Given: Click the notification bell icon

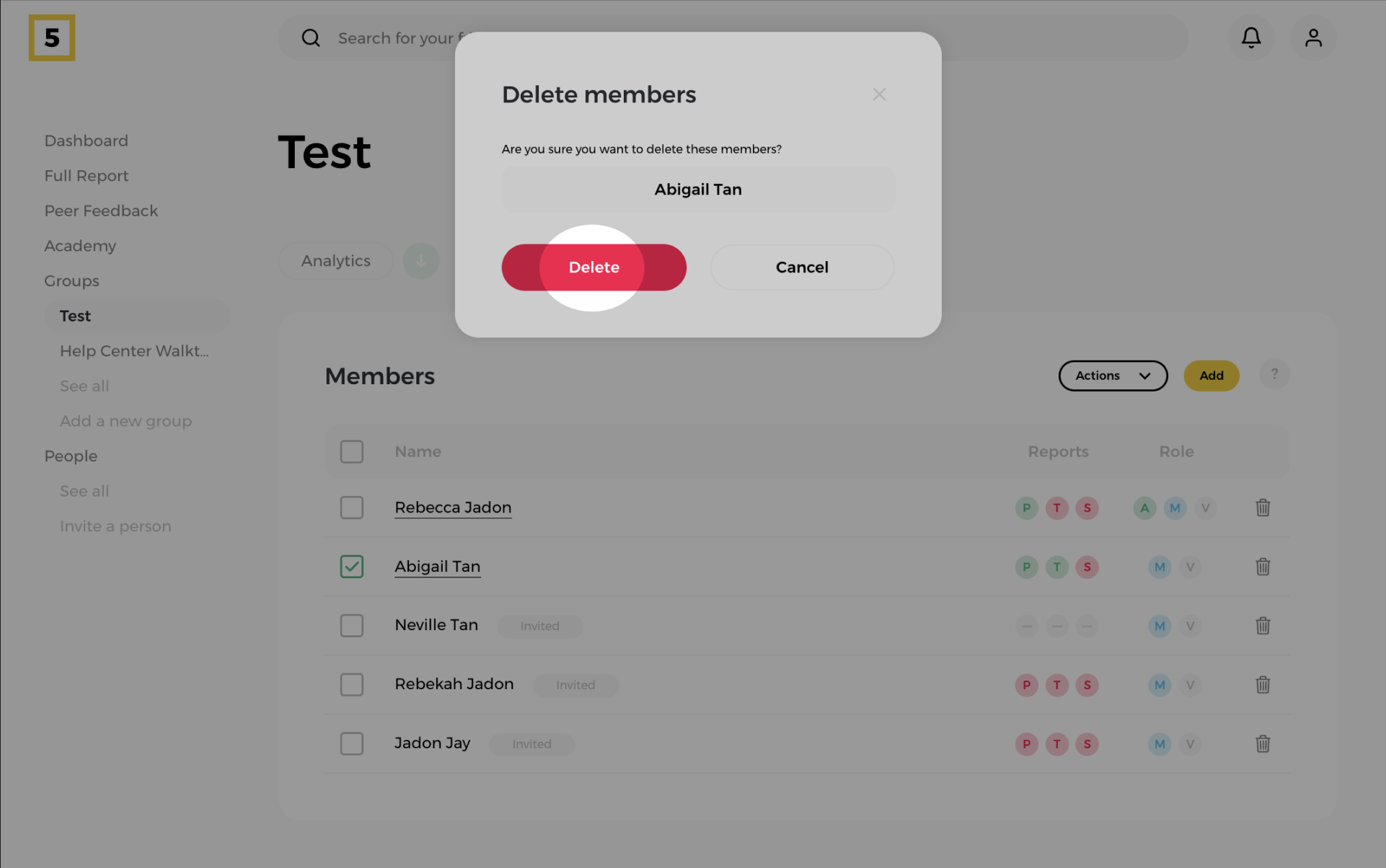Looking at the screenshot, I should pyautogui.click(x=1251, y=37).
